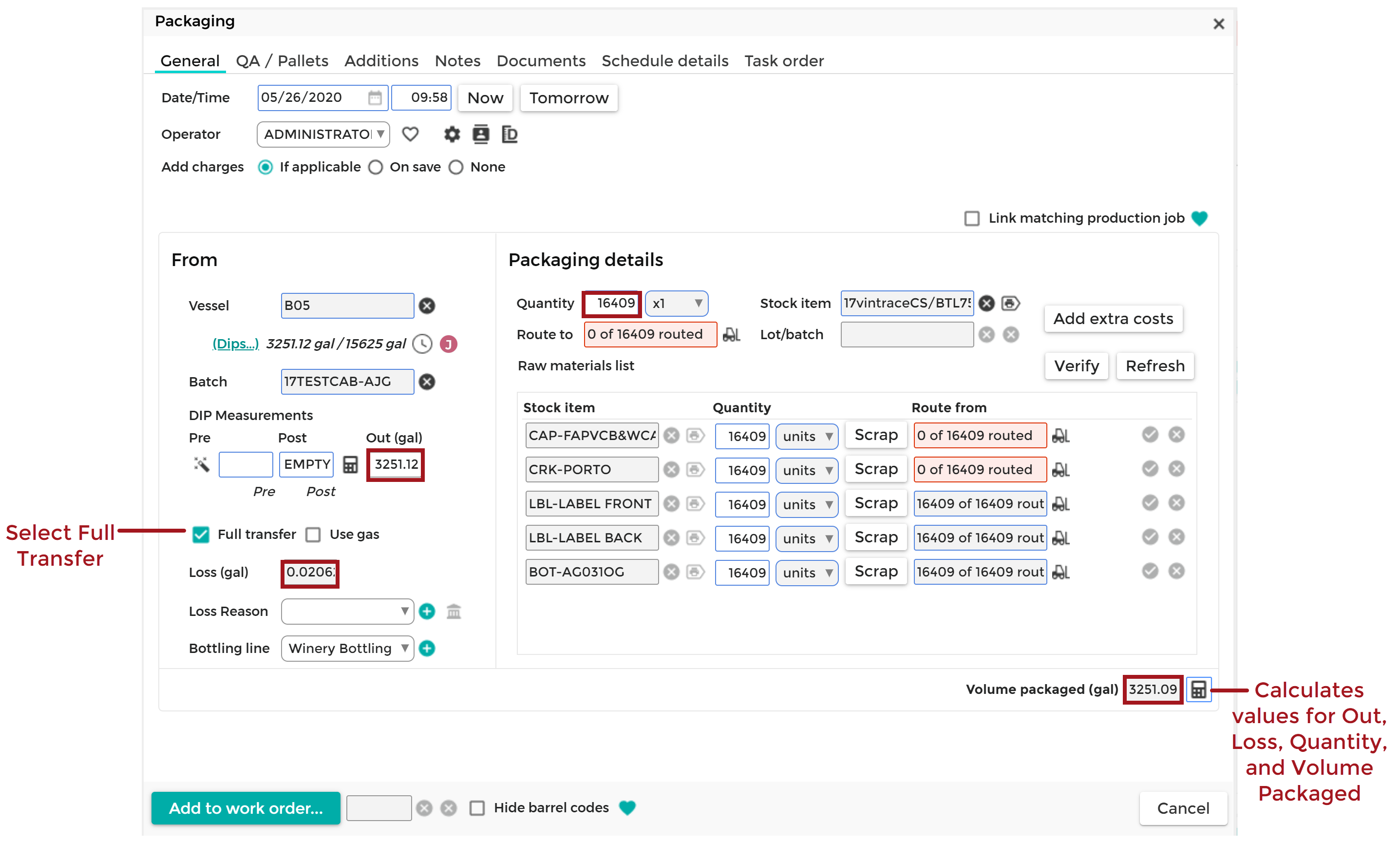Clear the B05 vessel with X icon
1400x843 pixels.
[427, 306]
